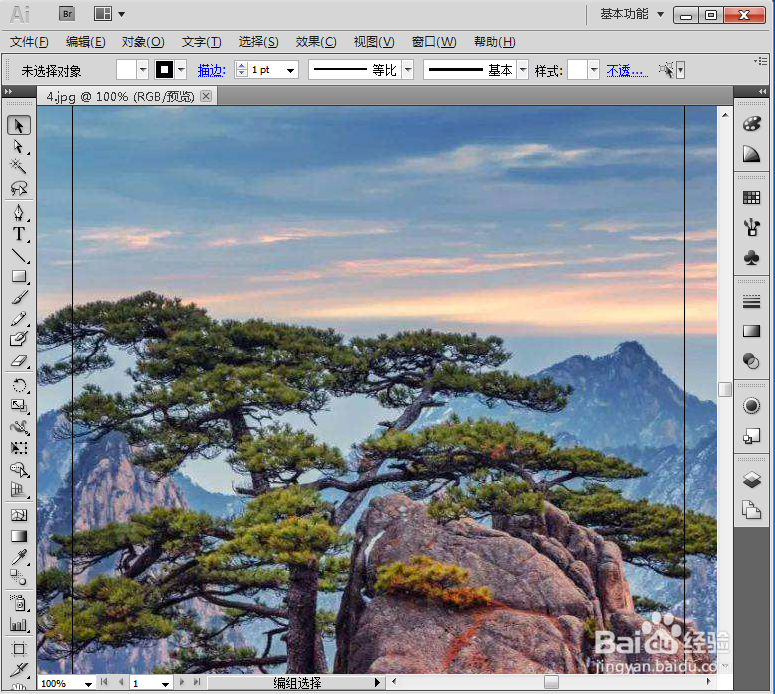Select the Eraser tool
The height and width of the screenshot is (694, 775).
19,361
